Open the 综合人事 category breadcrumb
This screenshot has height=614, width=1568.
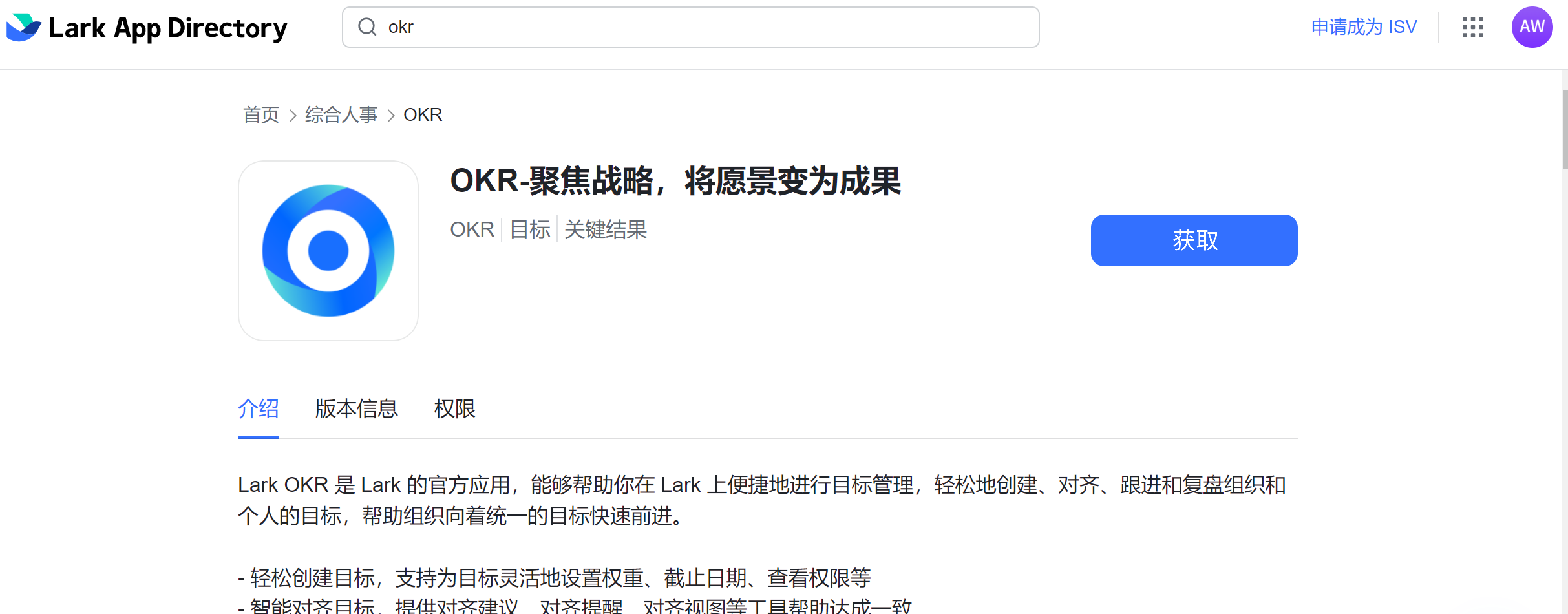341,114
